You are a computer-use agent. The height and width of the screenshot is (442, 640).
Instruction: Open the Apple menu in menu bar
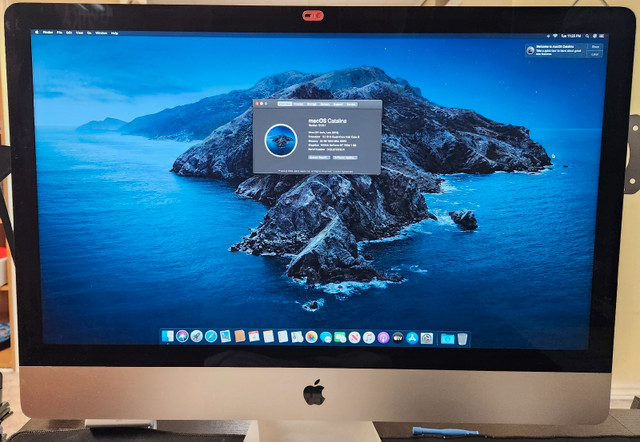pos(36,33)
